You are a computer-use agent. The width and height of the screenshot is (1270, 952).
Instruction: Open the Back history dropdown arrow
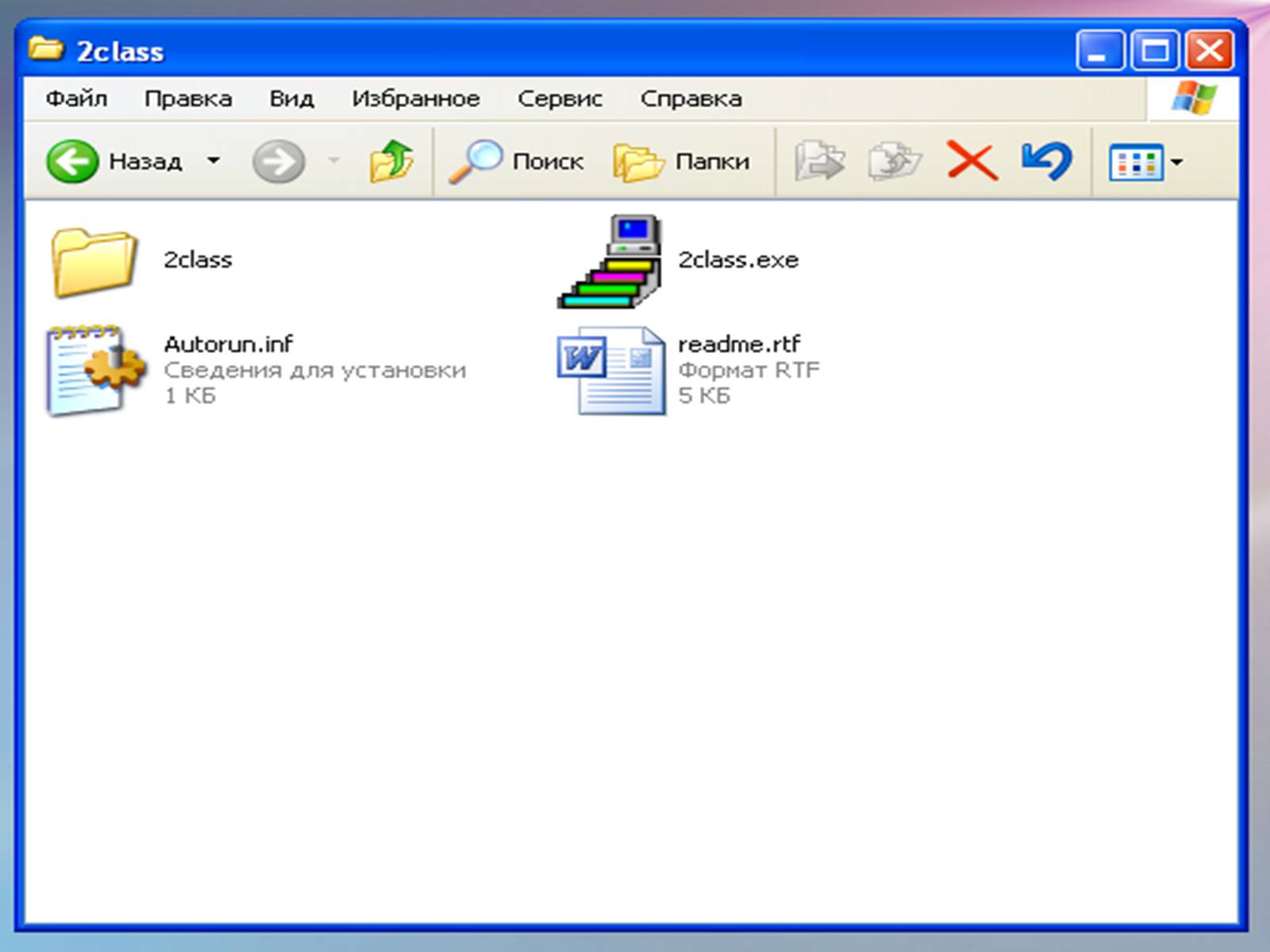213,161
